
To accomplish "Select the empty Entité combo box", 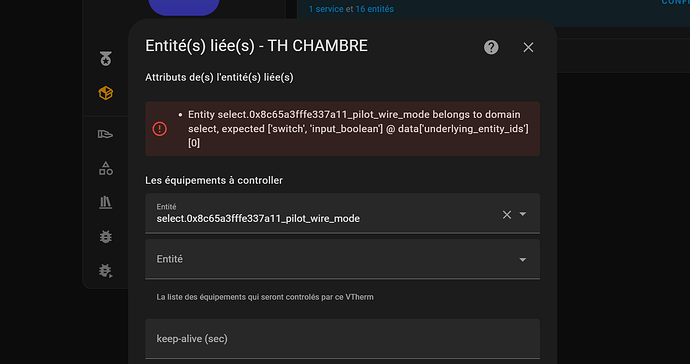I will point(342,259).
